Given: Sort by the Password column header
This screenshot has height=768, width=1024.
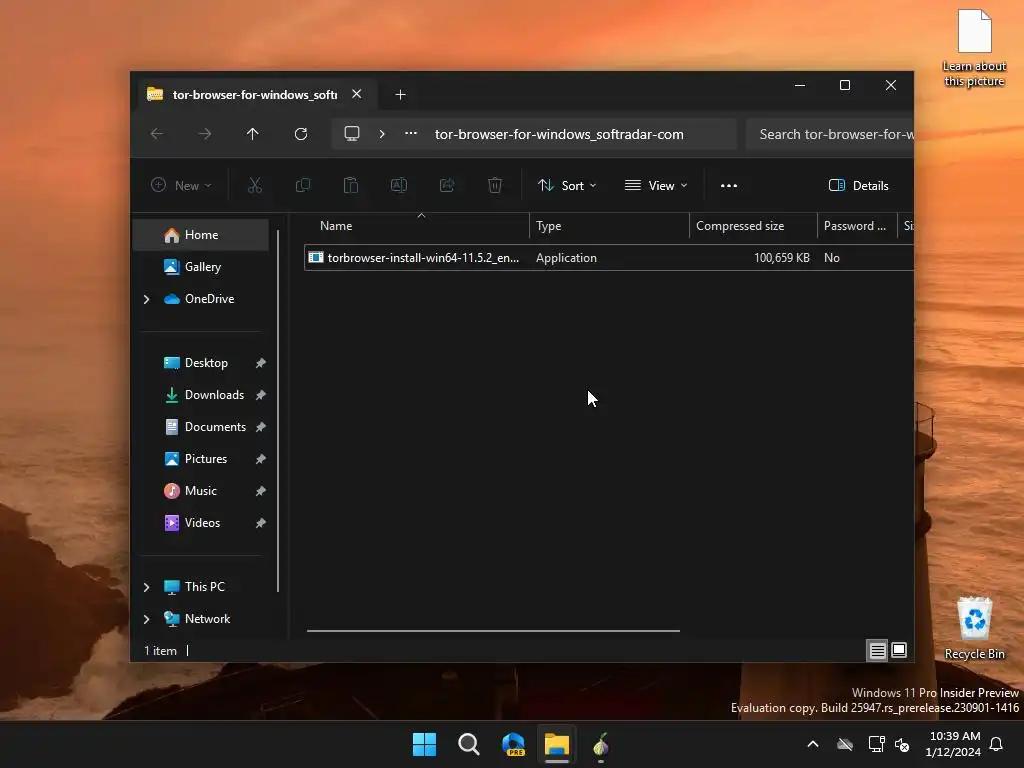Looking at the screenshot, I should pos(857,226).
